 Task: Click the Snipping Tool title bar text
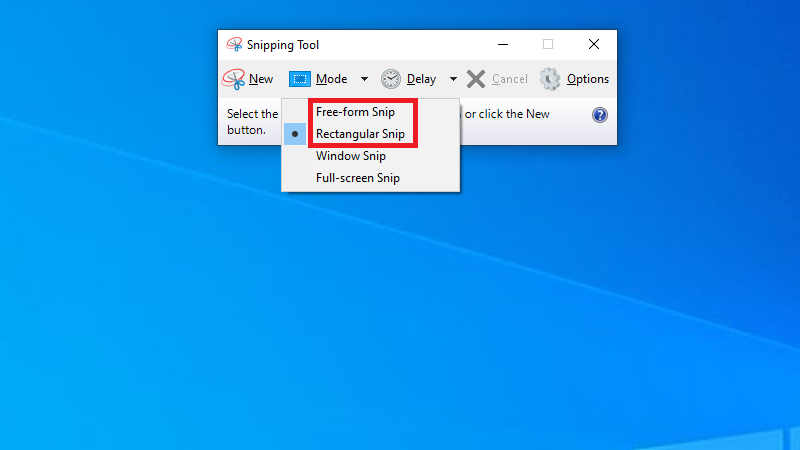285,45
